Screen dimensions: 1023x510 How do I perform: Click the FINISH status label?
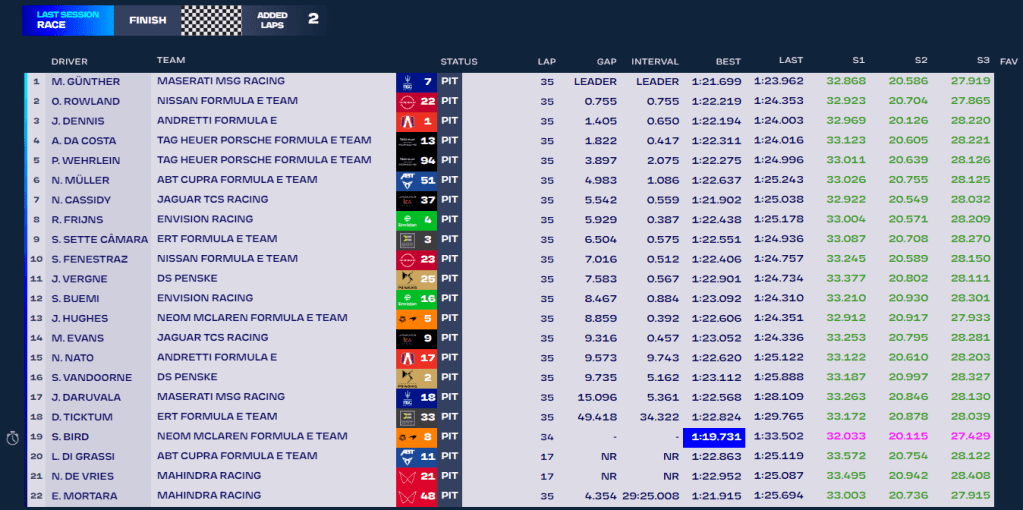click(x=147, y=20)
